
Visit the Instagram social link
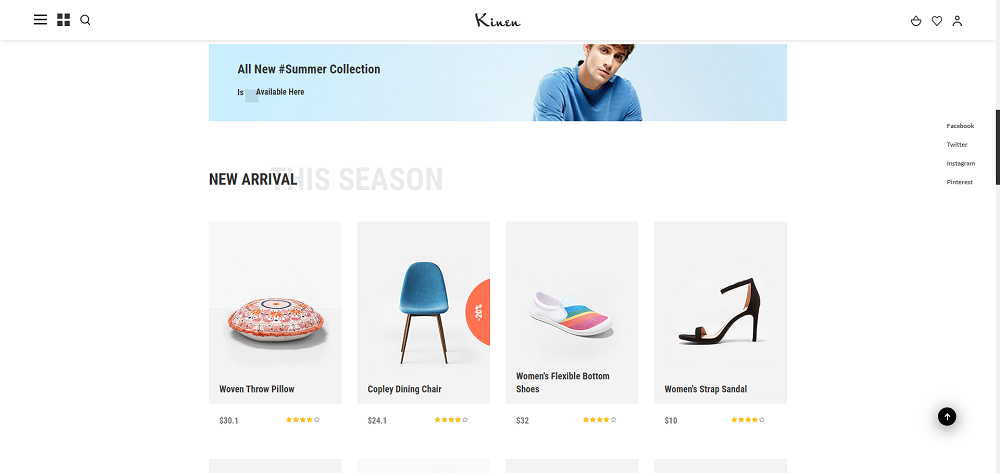pos(960,163)
